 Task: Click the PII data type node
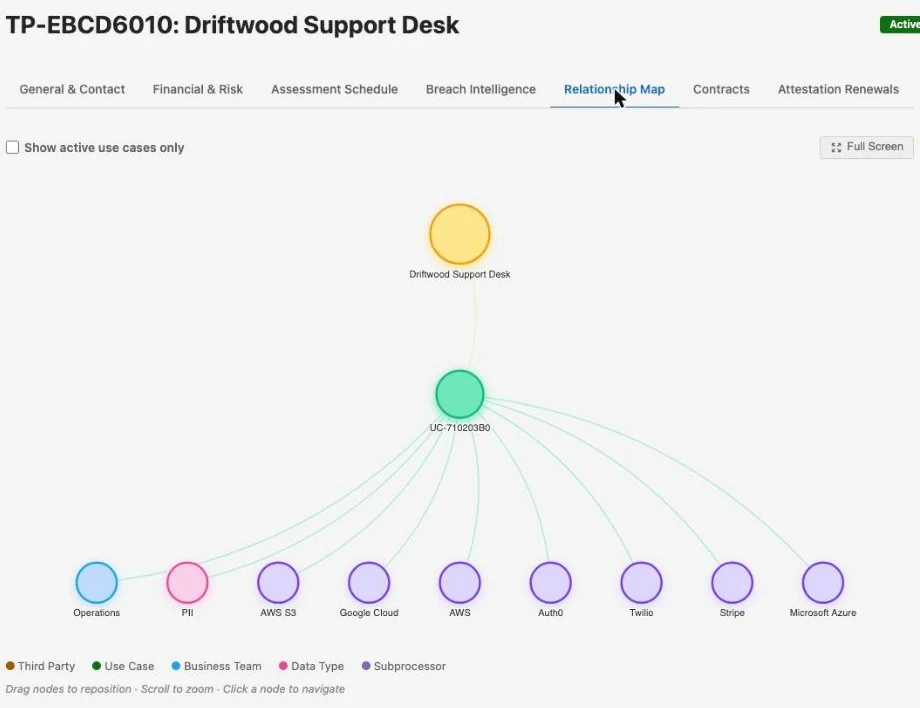tap(187, 582)
